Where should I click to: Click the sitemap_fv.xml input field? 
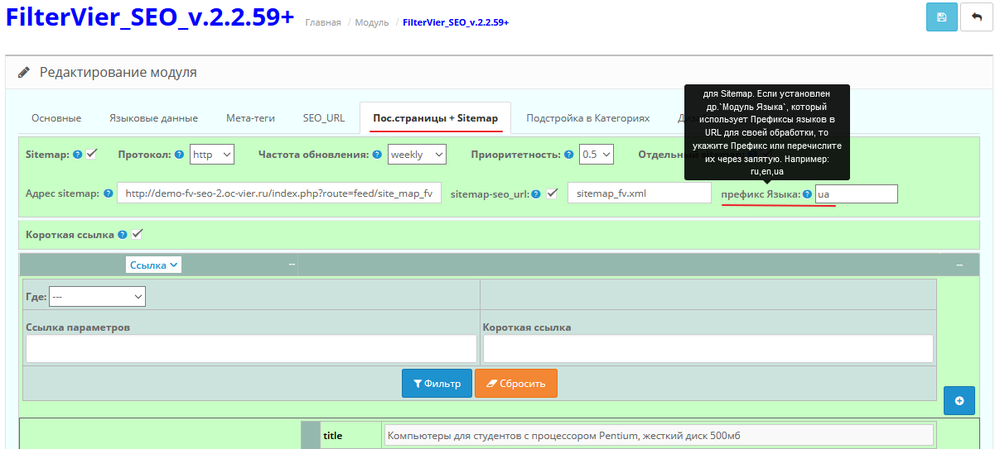[639, 193]
